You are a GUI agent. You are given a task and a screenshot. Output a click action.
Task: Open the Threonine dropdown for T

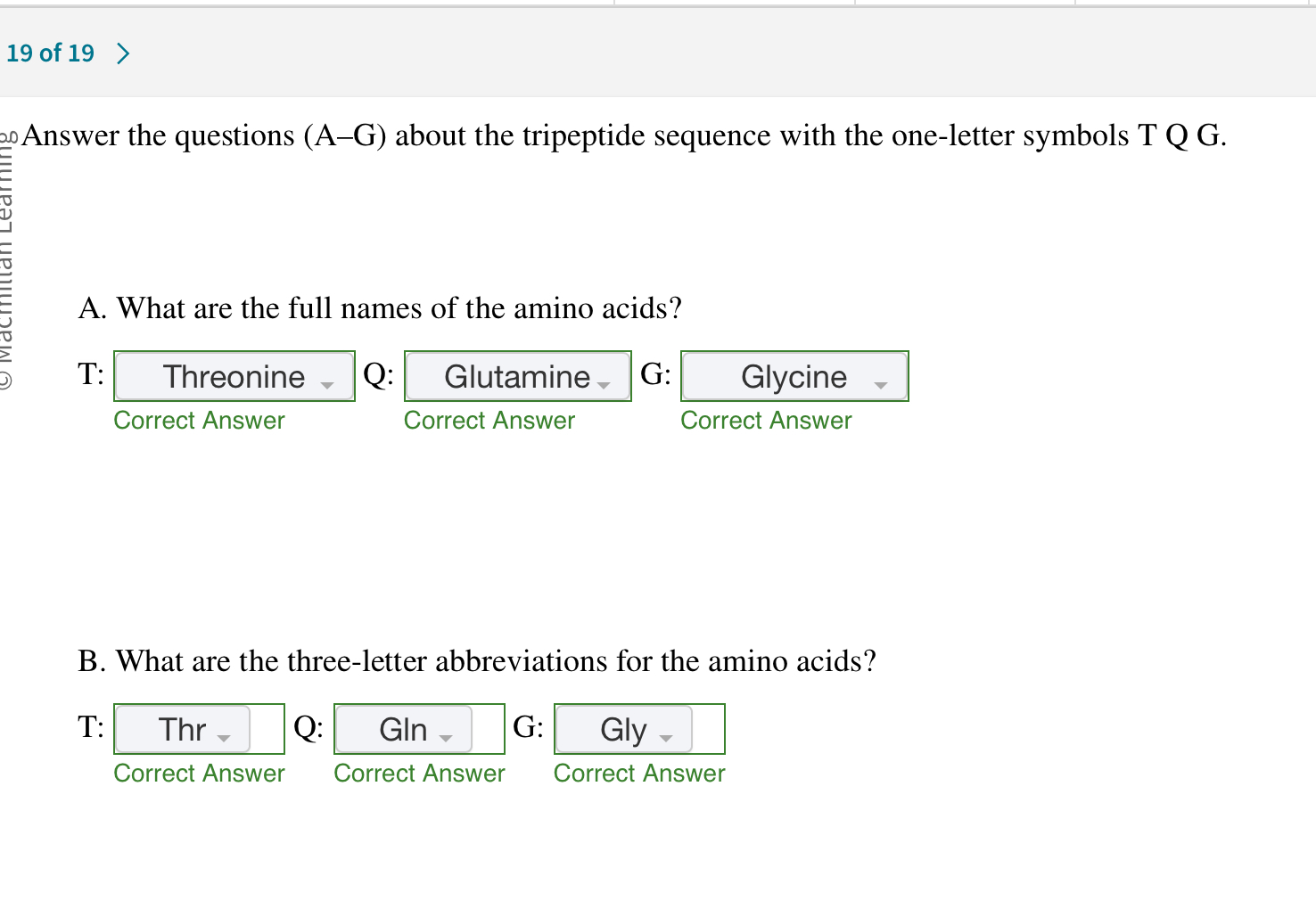click(234, 376)
